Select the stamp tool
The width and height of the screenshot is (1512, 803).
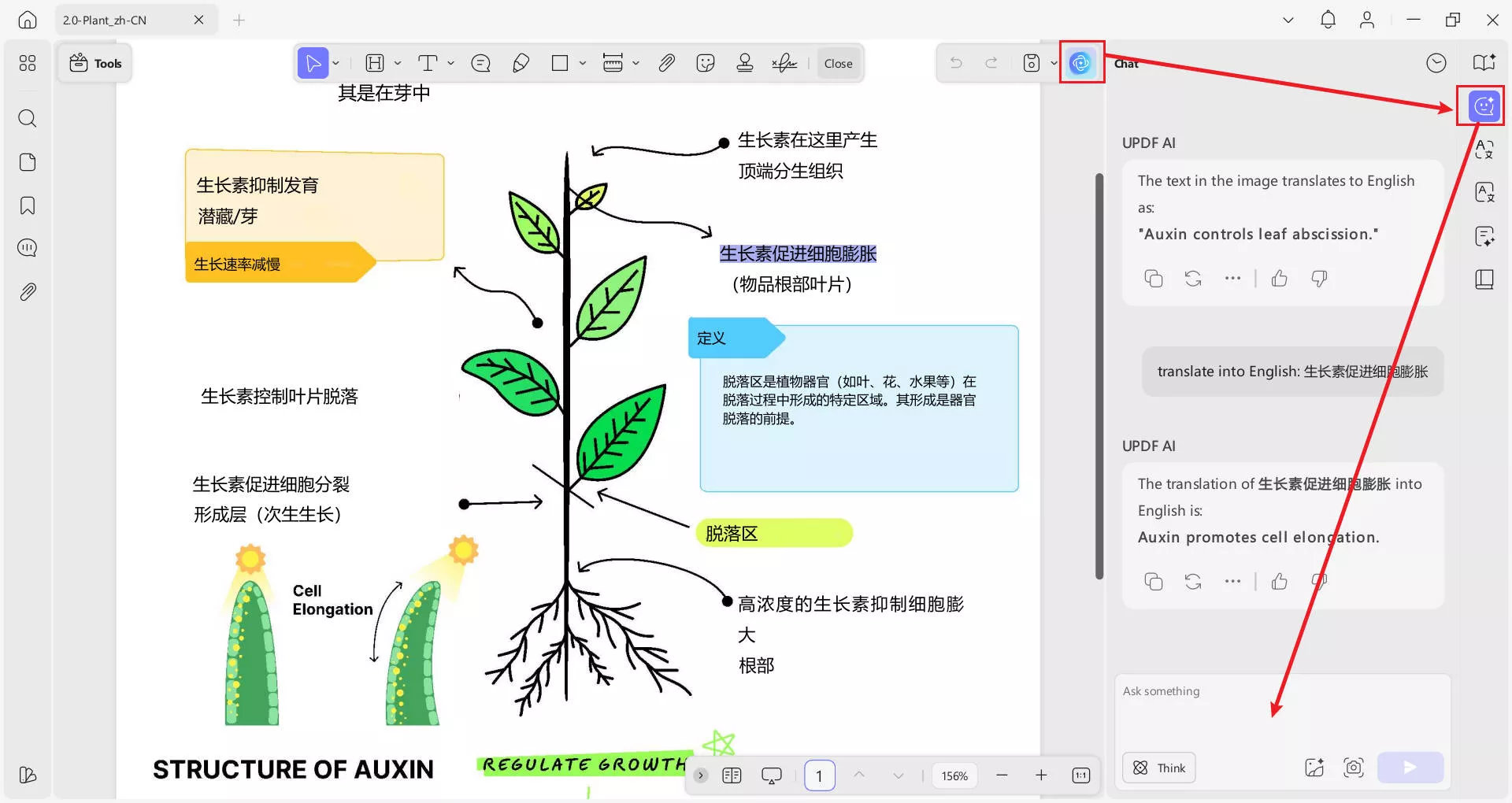pyautogui.click(x=744, y=63)
